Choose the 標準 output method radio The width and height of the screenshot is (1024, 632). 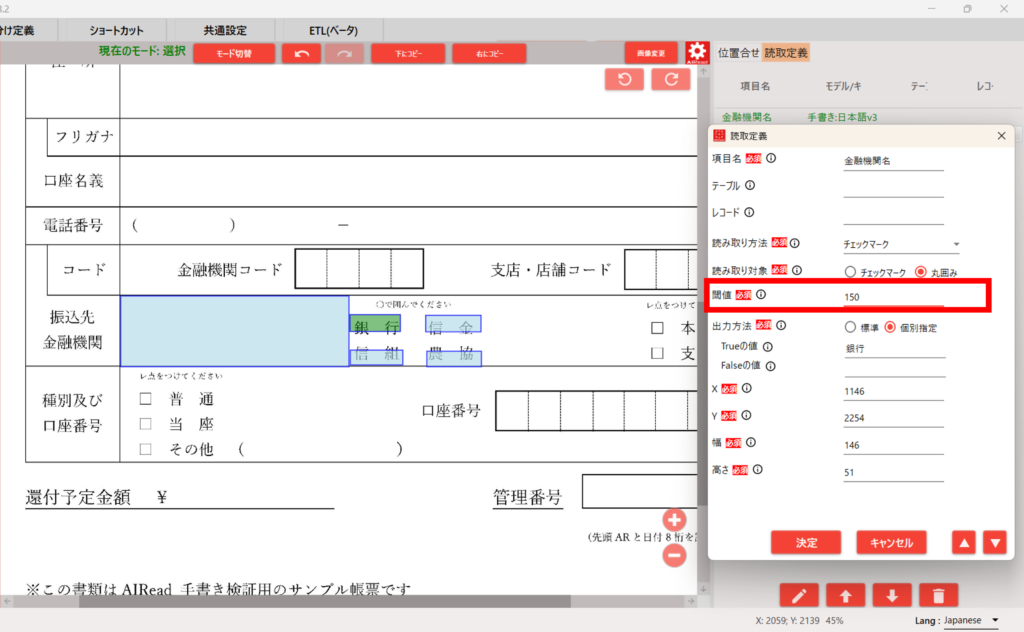click(851, 327)
